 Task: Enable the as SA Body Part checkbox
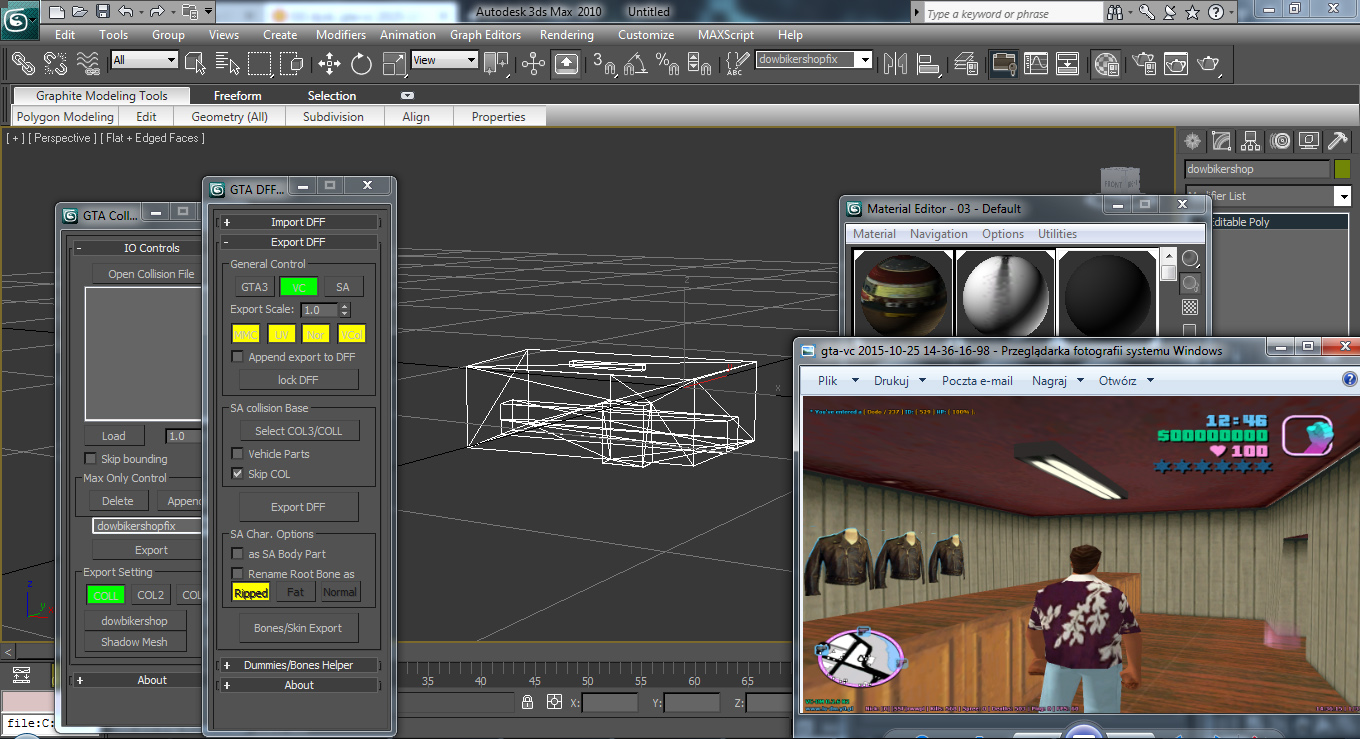237,554
